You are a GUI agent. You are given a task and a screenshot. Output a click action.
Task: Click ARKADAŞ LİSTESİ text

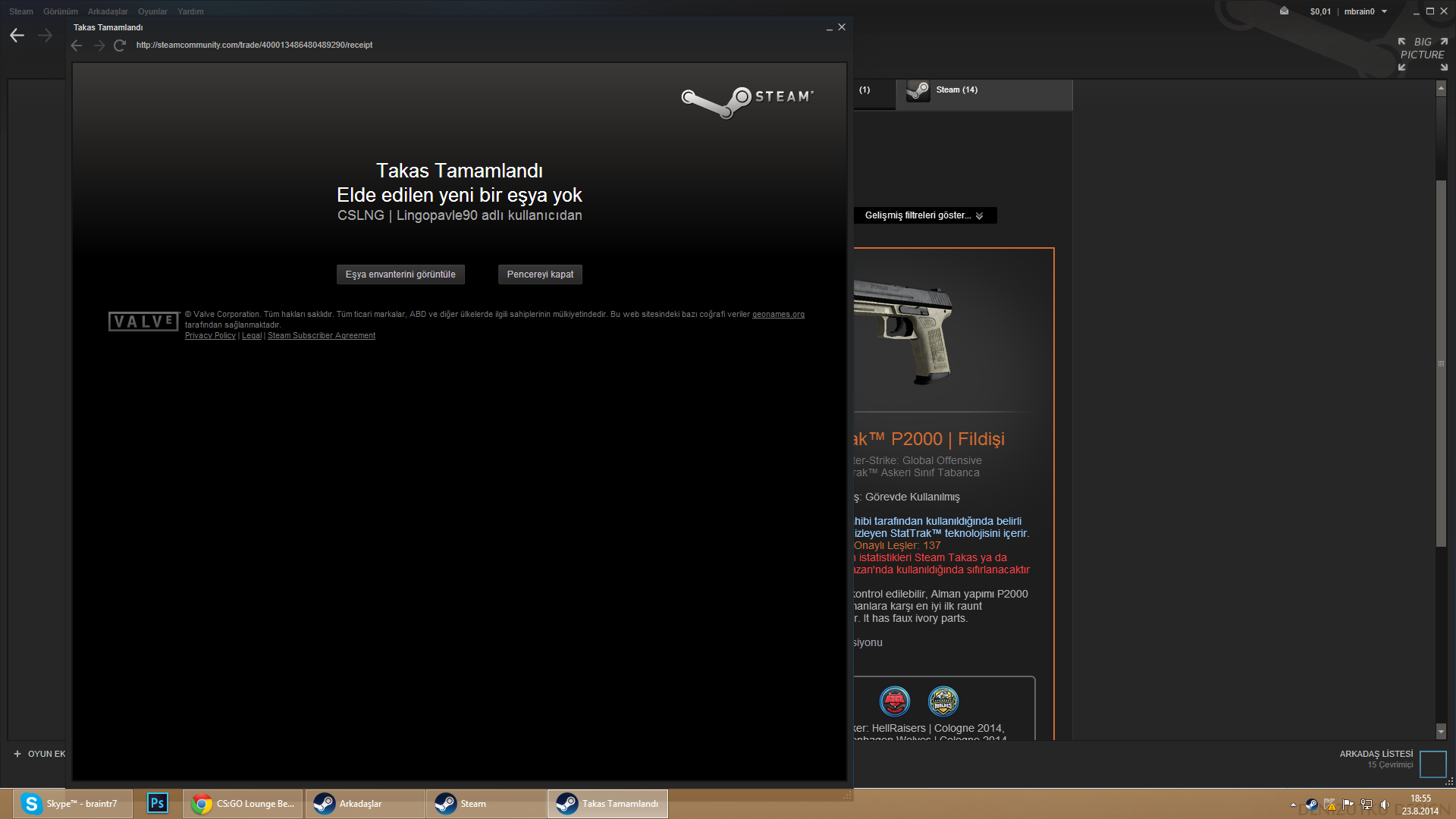[1376, 754]
